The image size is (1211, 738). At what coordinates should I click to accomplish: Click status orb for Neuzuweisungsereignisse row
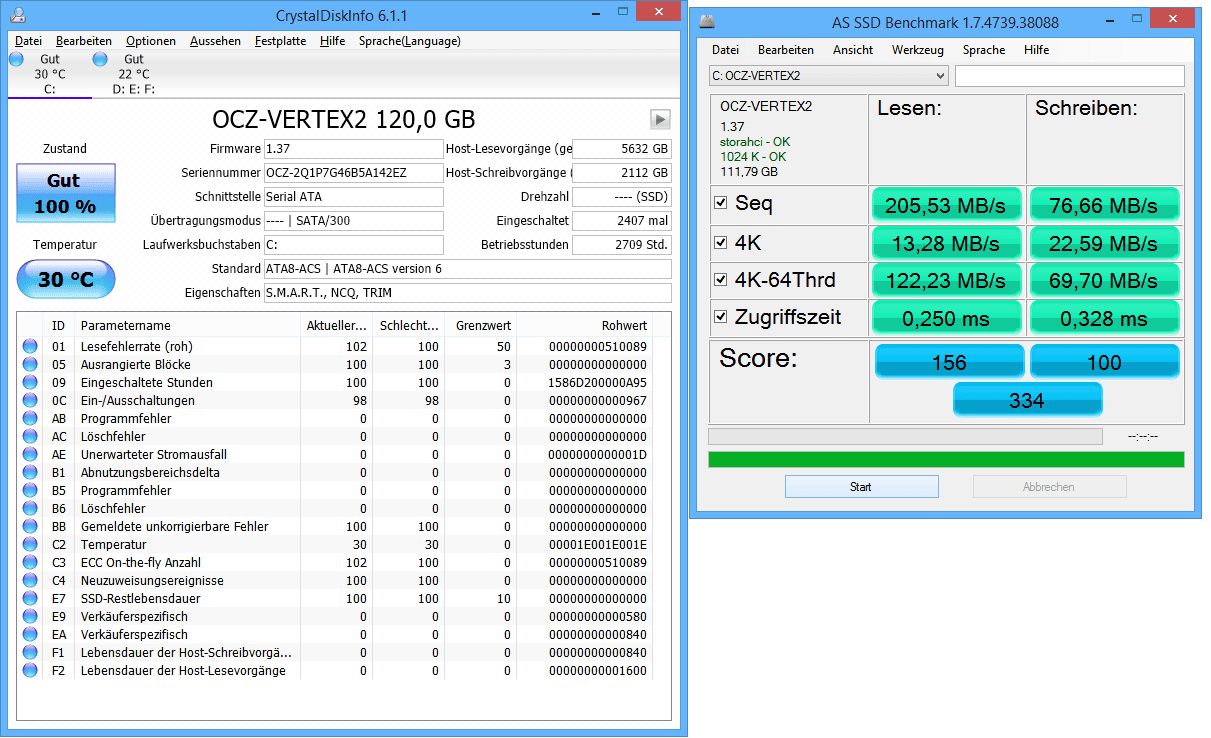pyautogui.click(x=30, y=581)
